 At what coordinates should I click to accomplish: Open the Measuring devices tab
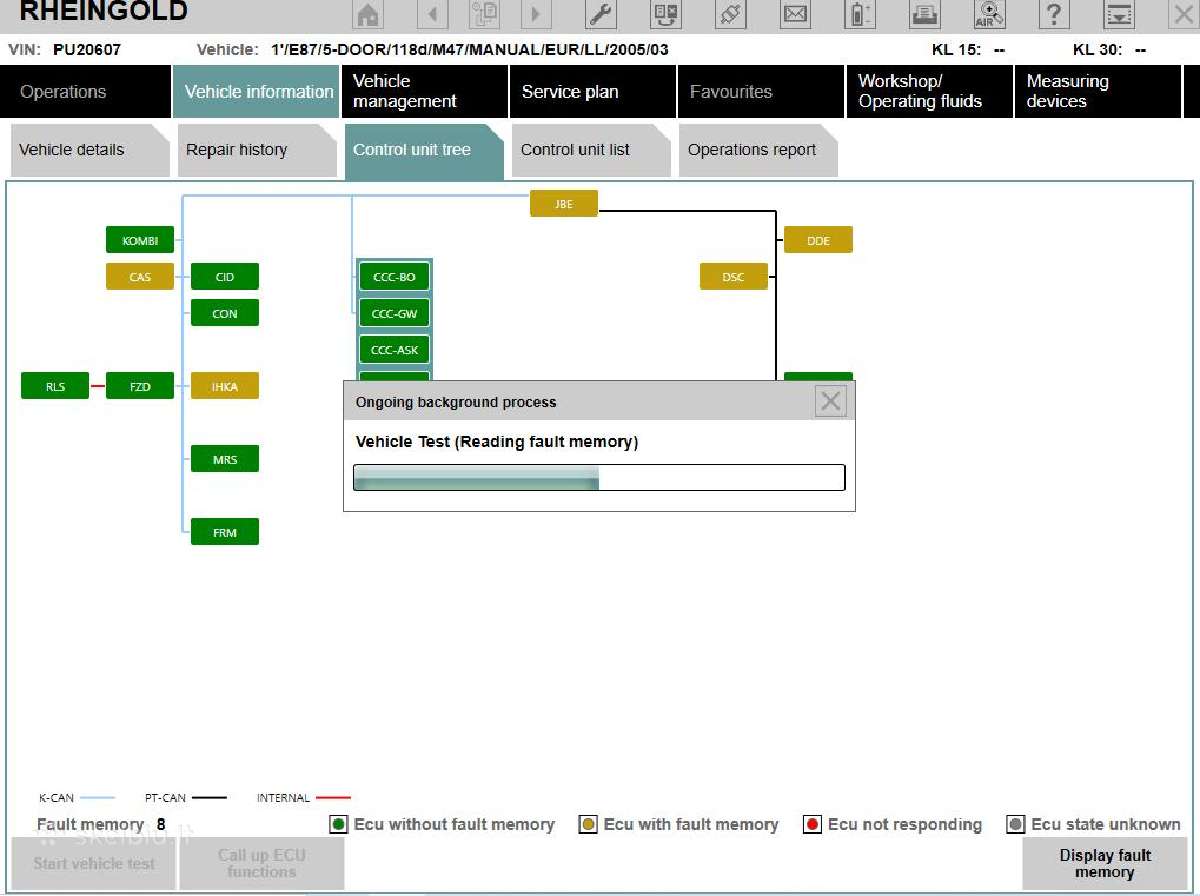pos(1098,92)
